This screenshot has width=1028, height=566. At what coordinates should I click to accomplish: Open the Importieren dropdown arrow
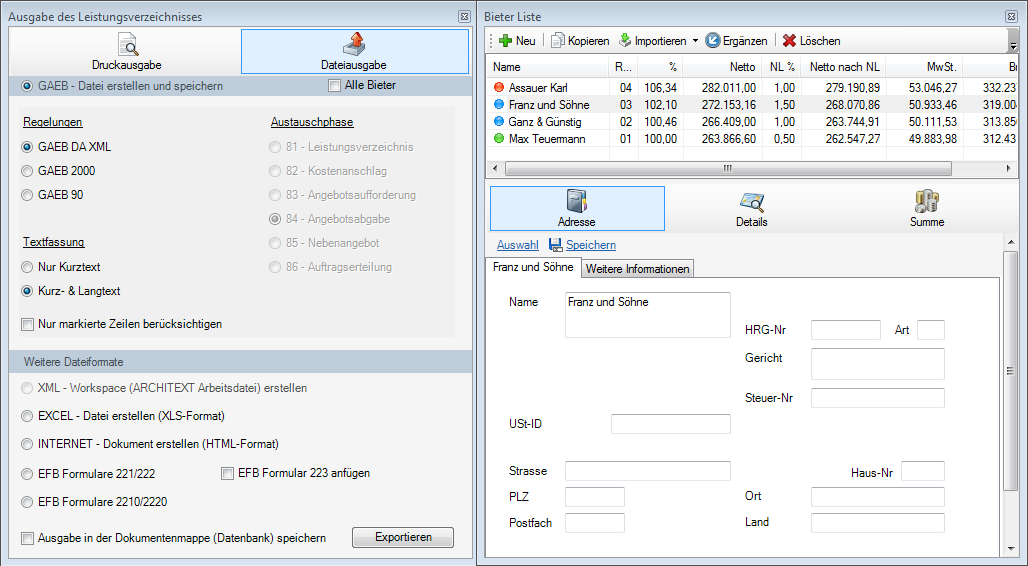[695, 41]
